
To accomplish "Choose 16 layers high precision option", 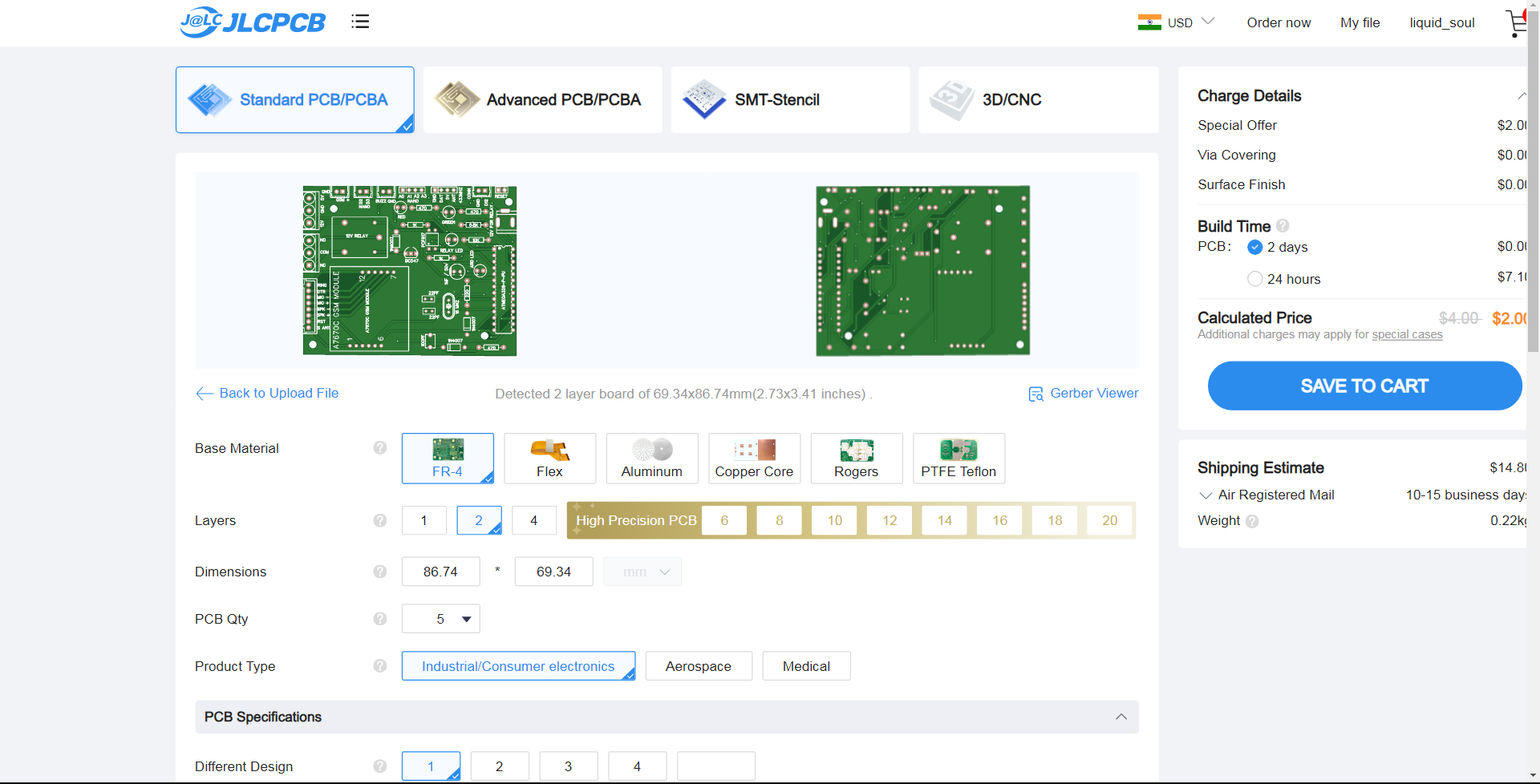I will pyautogui.click(x=1000, y=520).
